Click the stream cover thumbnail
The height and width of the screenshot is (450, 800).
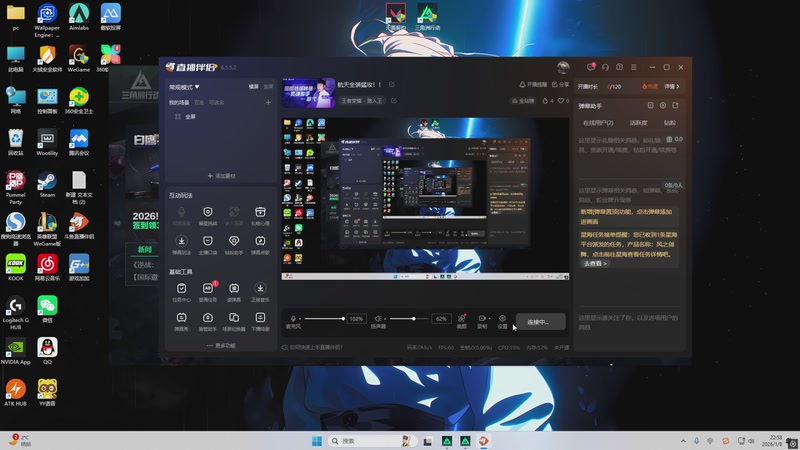pyautogui.click(x=308, y=93)
